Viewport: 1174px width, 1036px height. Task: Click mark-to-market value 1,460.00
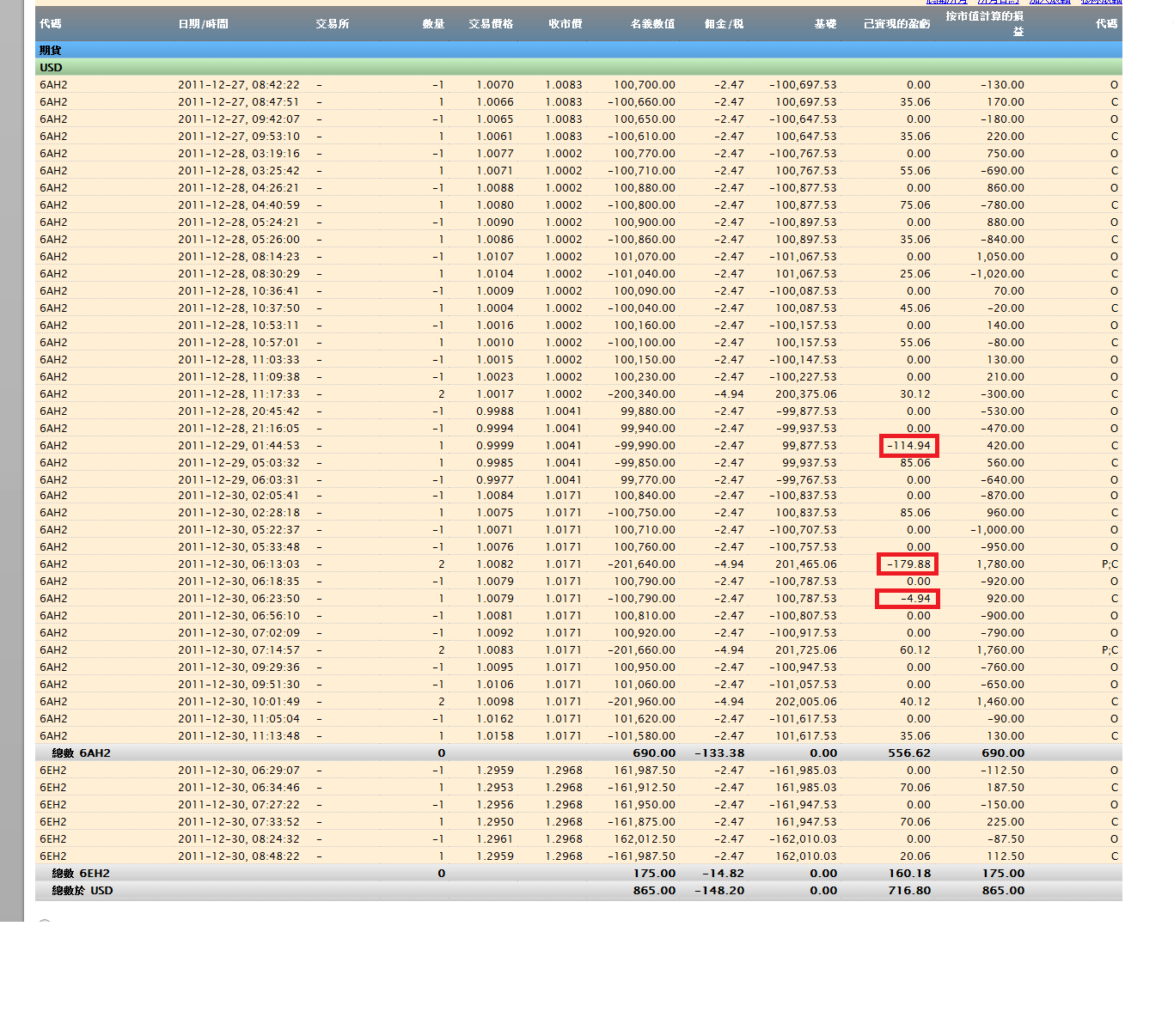[x=1000, y=702]
